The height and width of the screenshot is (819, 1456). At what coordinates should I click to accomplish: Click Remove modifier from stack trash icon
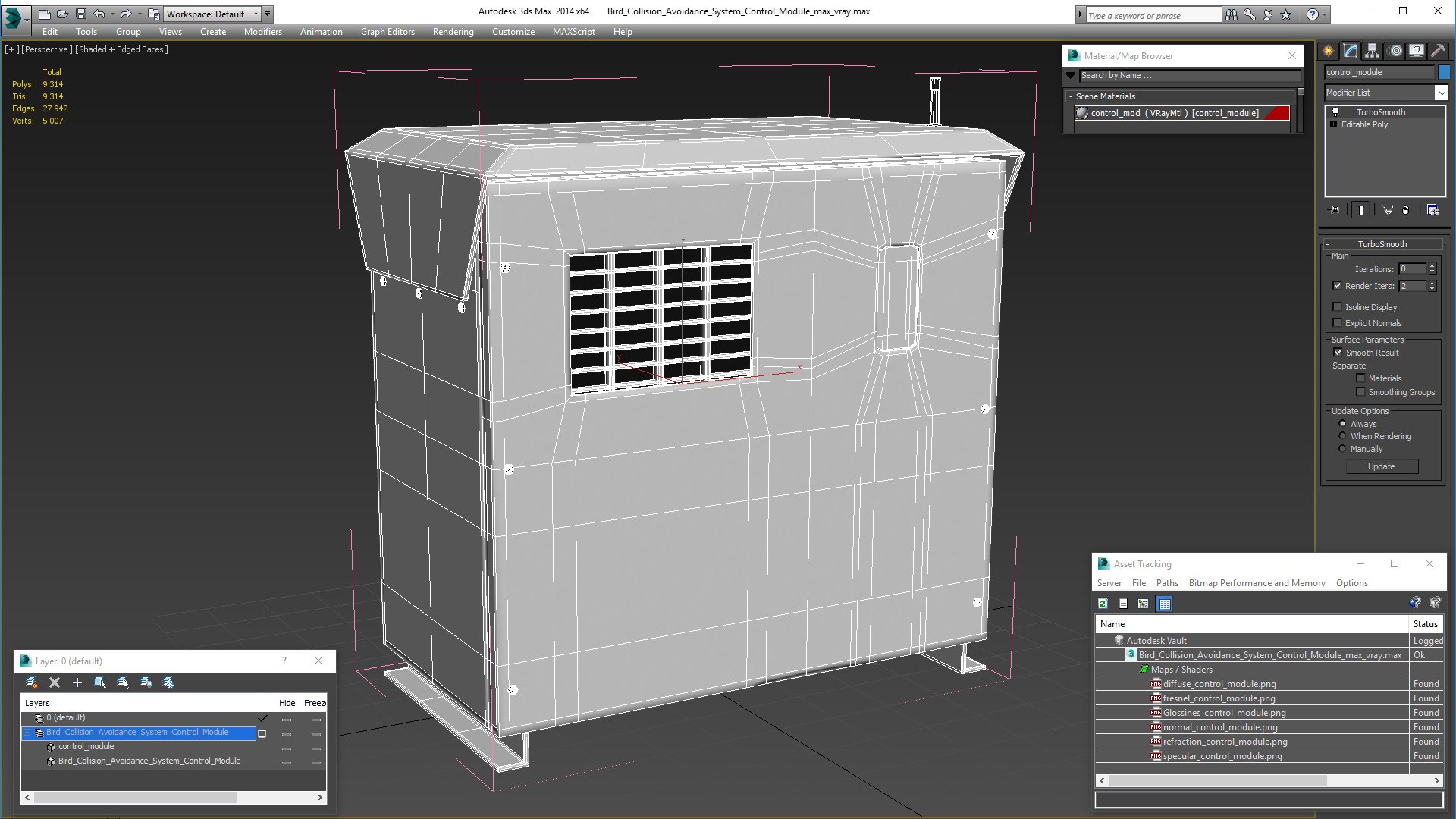pyautogui.click(x=1405, y=210)
